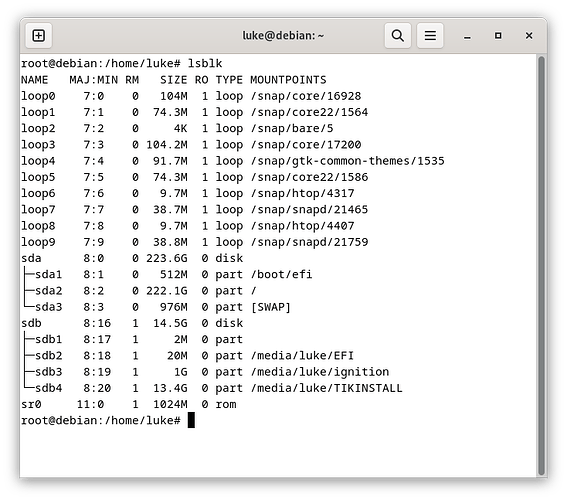
Task: Click the /snap/snapd/21465 mount path
Action: point(309,210)
